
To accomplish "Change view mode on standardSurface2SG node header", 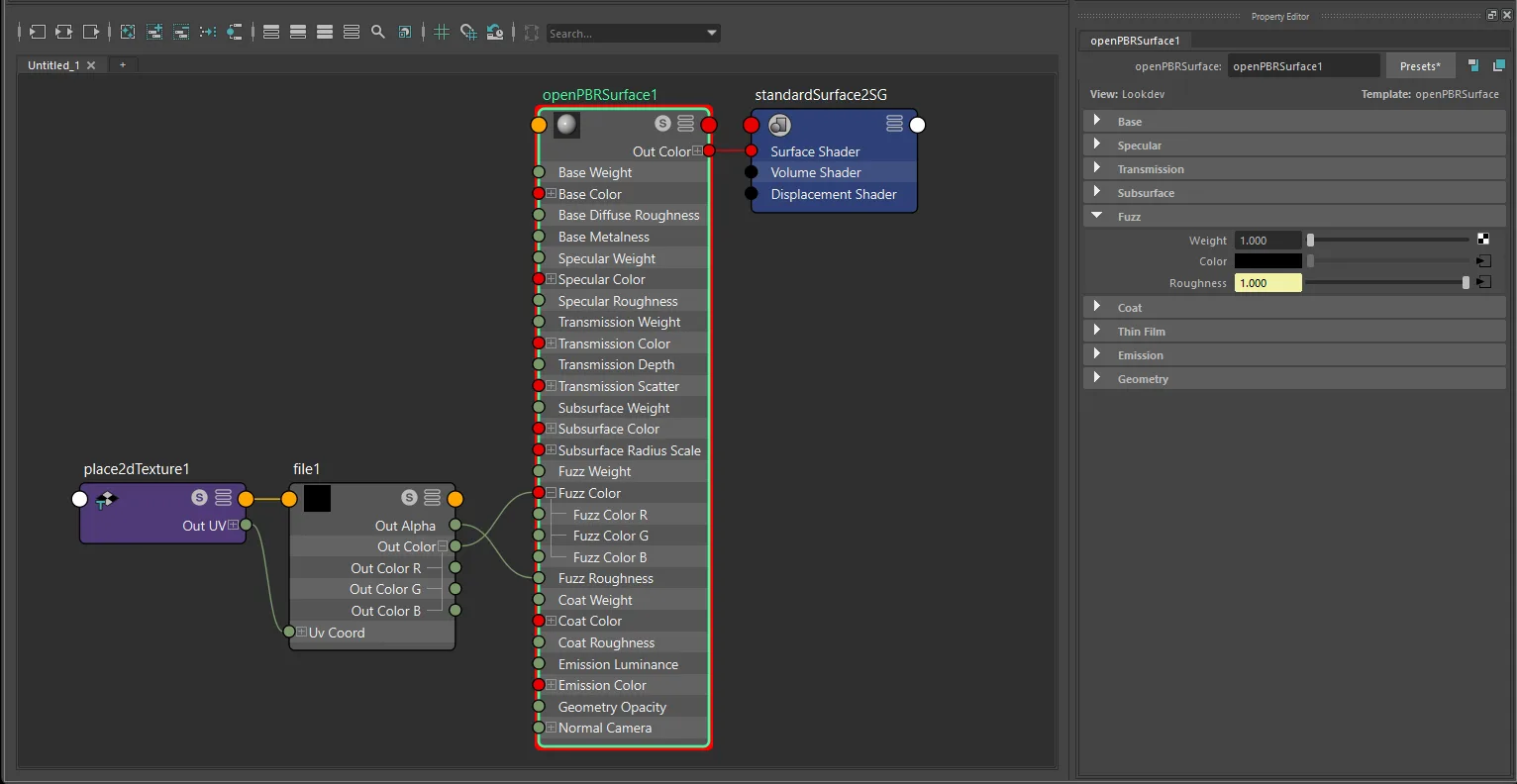I will point(894,124).
